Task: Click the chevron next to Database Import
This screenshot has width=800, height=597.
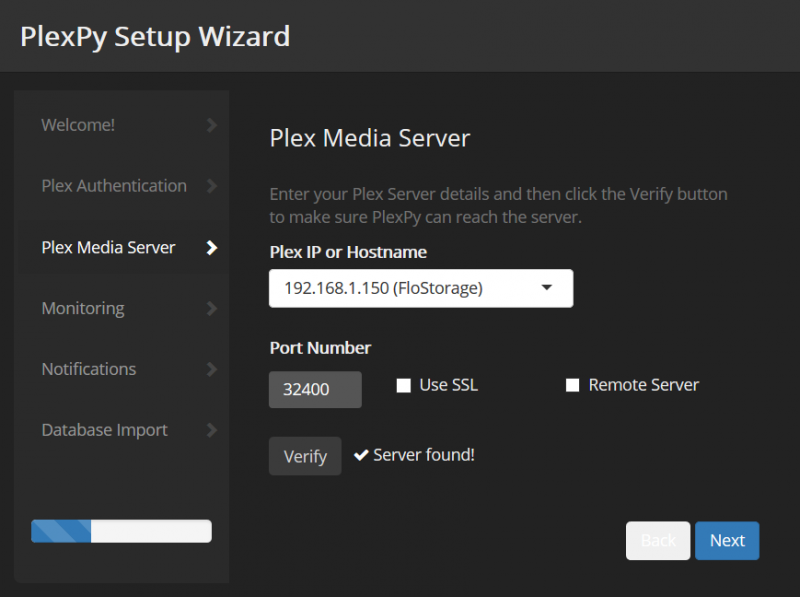Action: [x=210, y=430]
